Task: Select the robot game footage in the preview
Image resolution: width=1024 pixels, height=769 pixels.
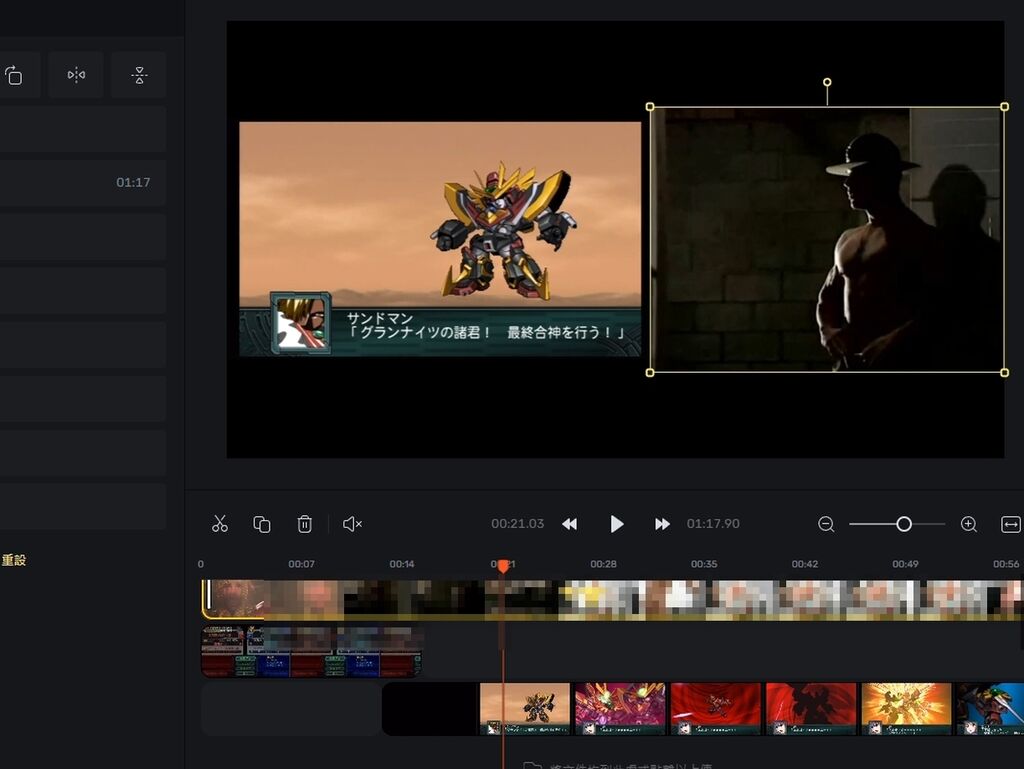Action: click(440, 239)
